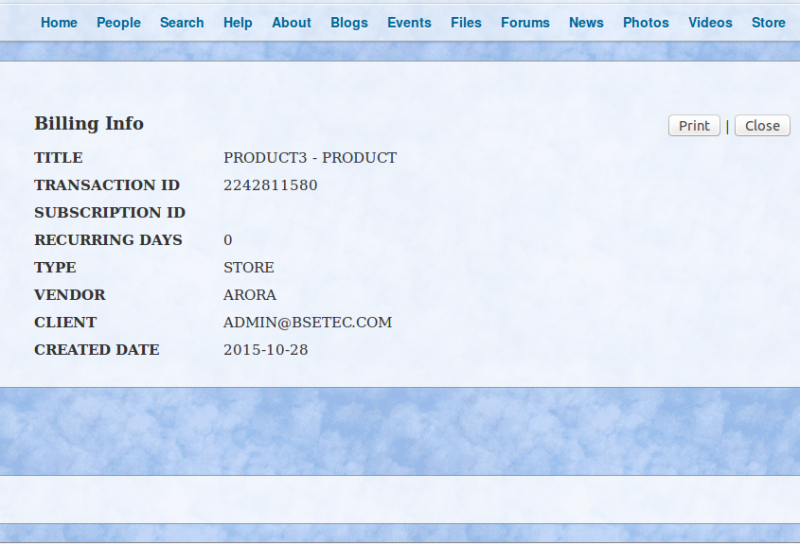Select client email ADMIN@BSETEC.COM

click(x=308, y=323)
